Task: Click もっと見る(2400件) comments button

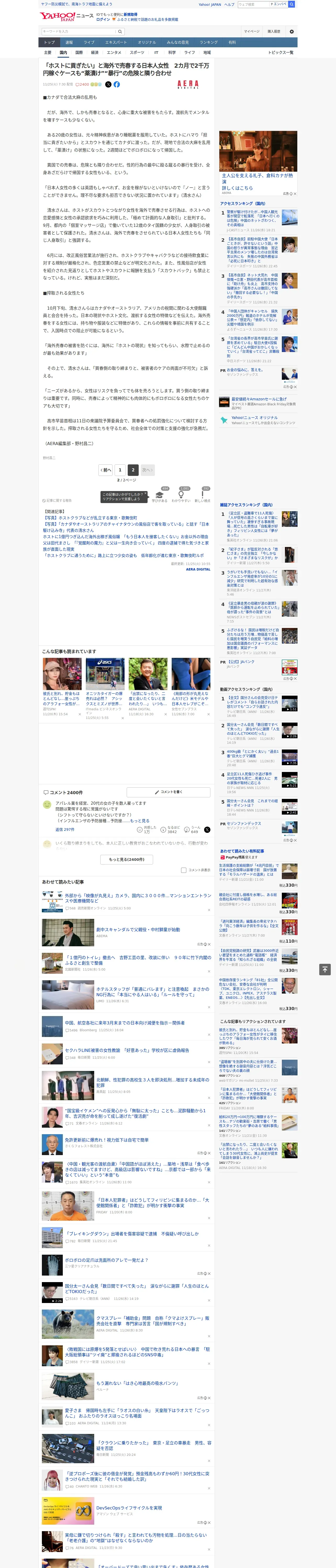Action: [x=127, y=860]
